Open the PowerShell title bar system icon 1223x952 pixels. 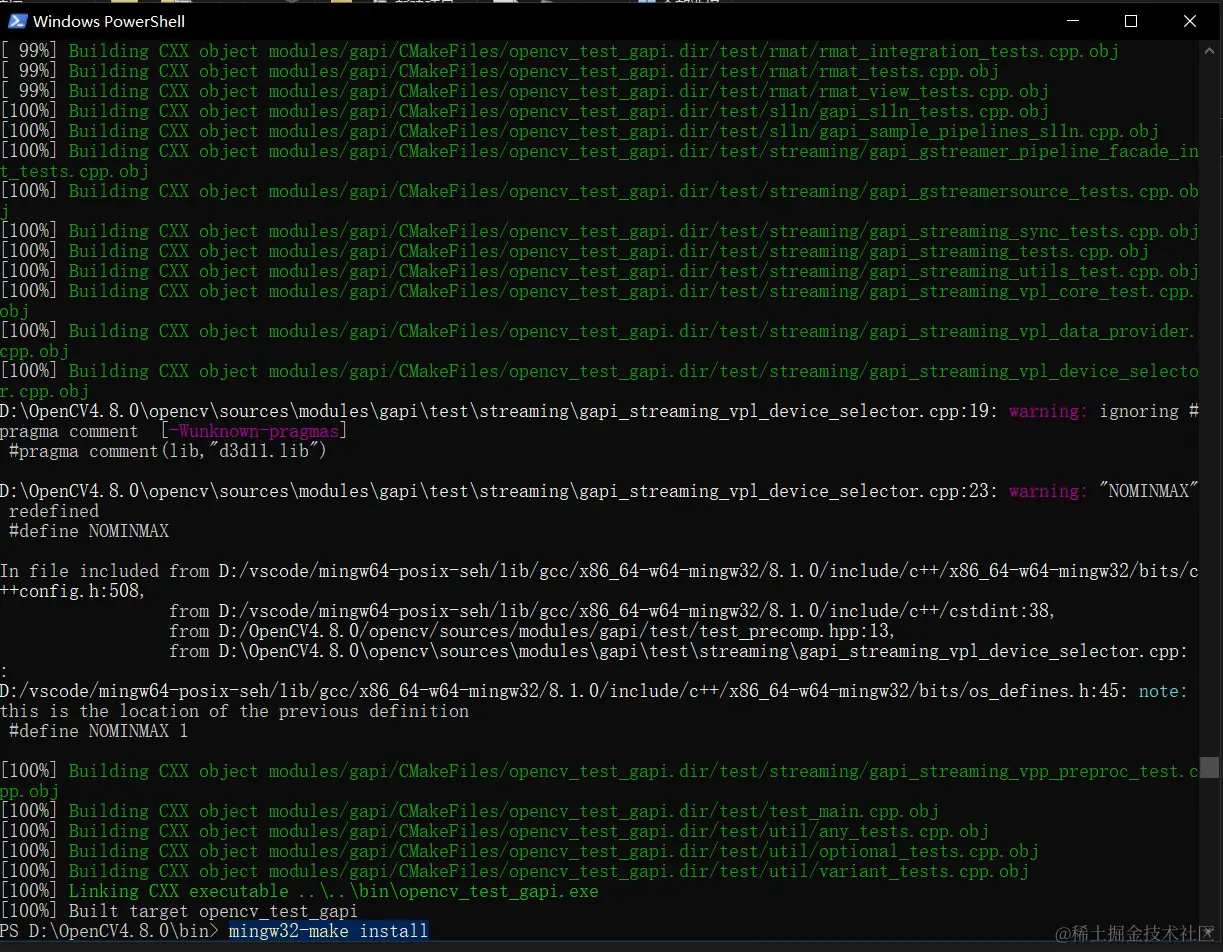tap(15, 21)
